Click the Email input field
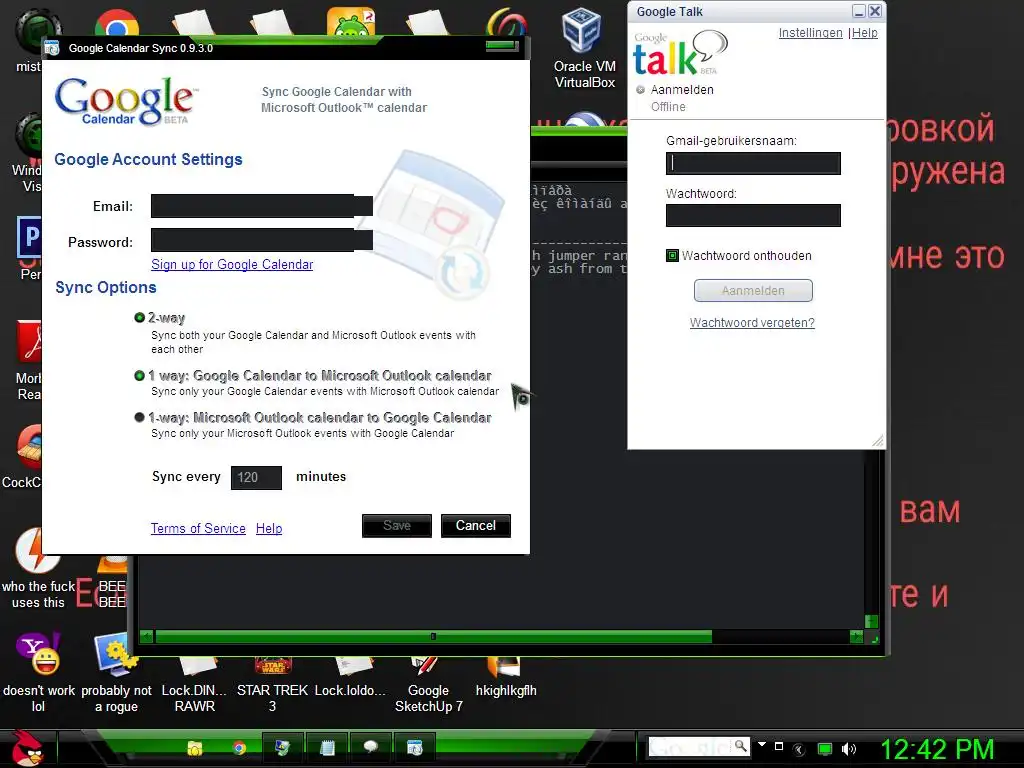Image resolution: width=1024 pixels, height=768 pixels. point(262,206)
